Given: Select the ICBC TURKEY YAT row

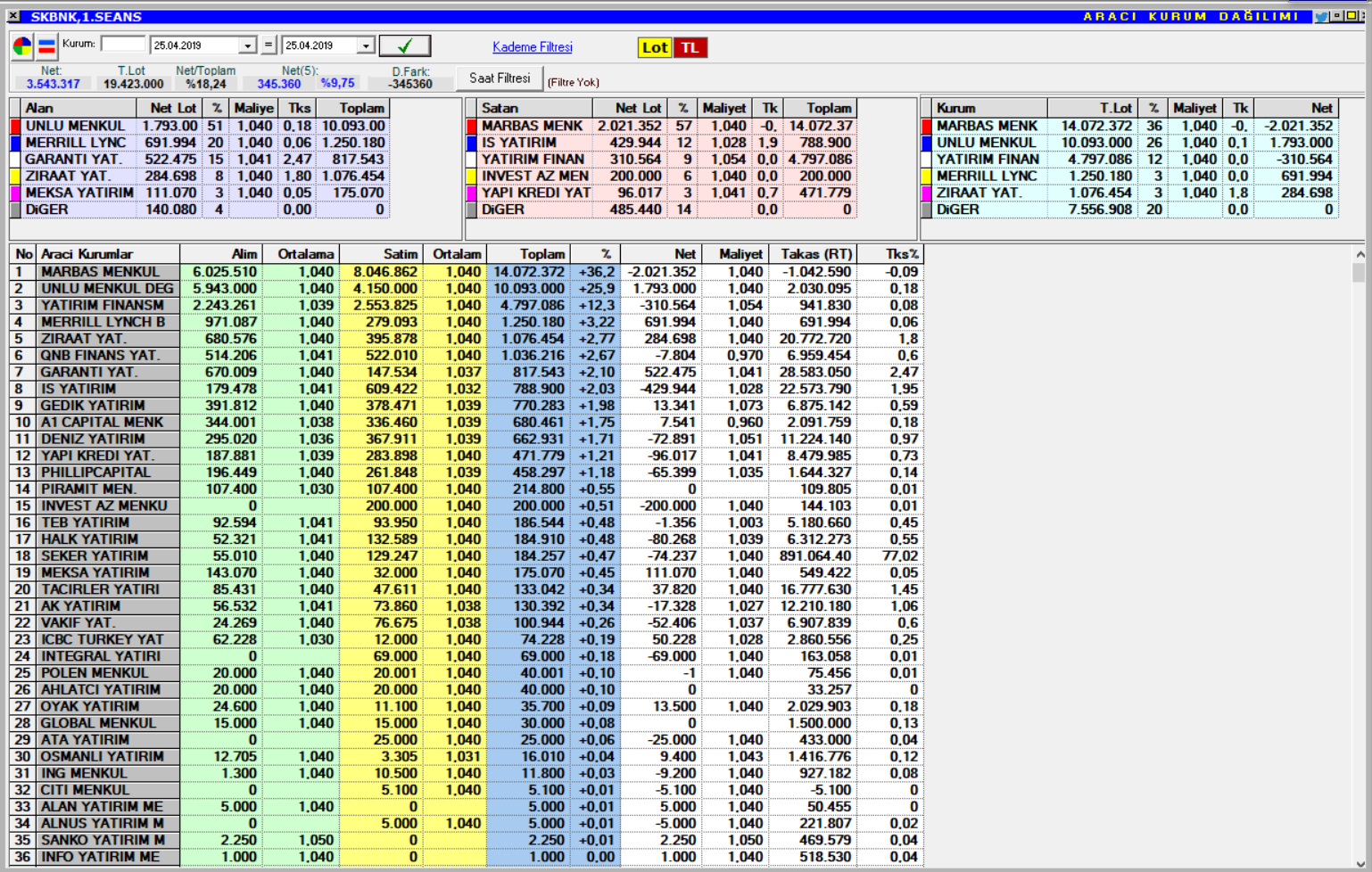Looking at the screenshot, I should (467, 639).
